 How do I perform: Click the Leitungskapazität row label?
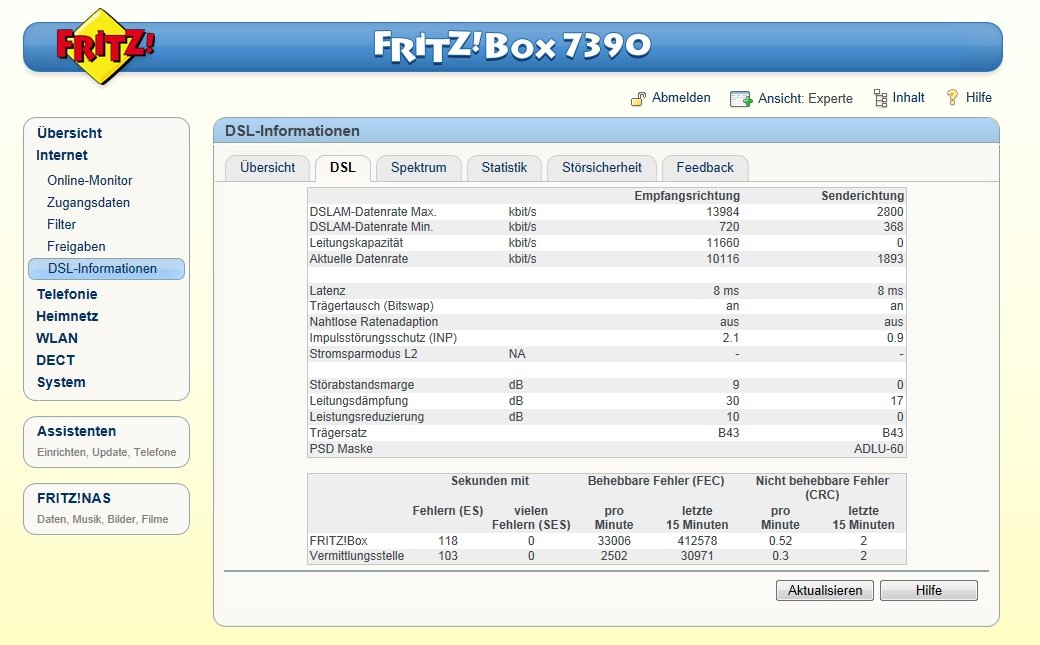356,243
